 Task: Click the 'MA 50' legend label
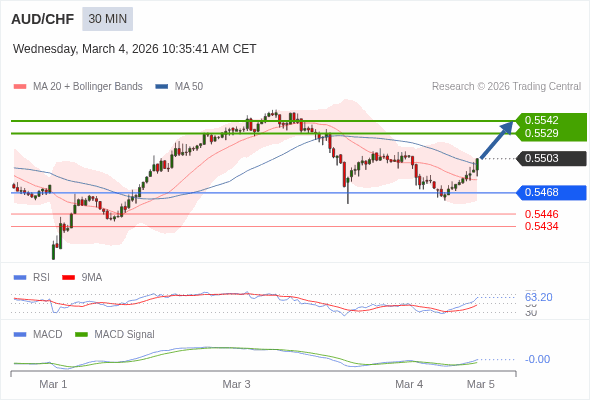[189, 87]
